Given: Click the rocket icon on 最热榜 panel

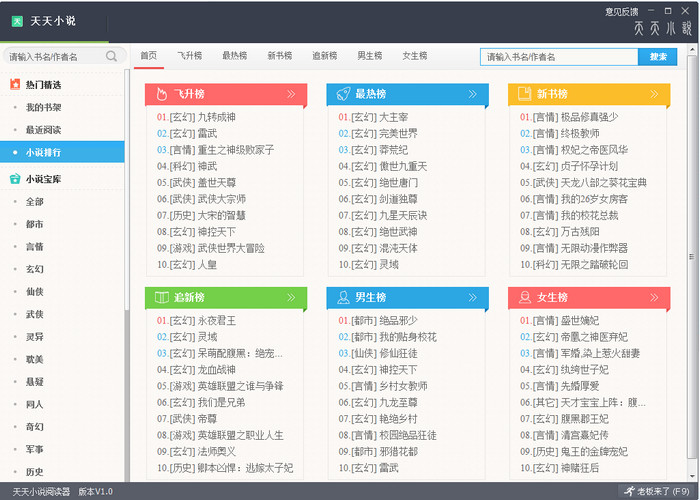Looking at the screenshot, I should click(x=341, y=95).
